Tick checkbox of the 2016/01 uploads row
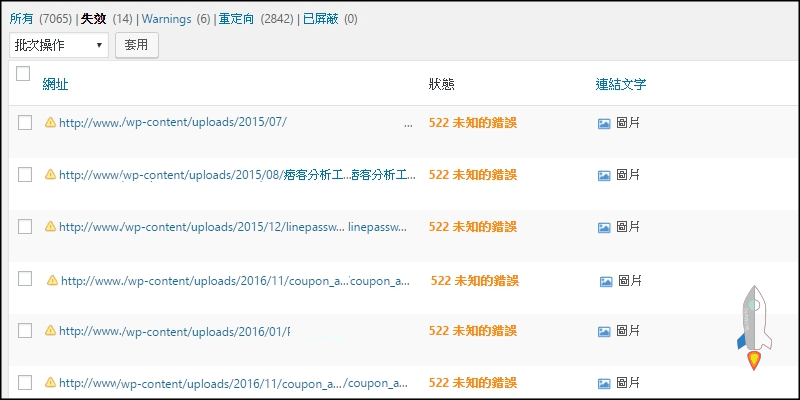Viewport: 800px width, 400px height. click(25, 330)
